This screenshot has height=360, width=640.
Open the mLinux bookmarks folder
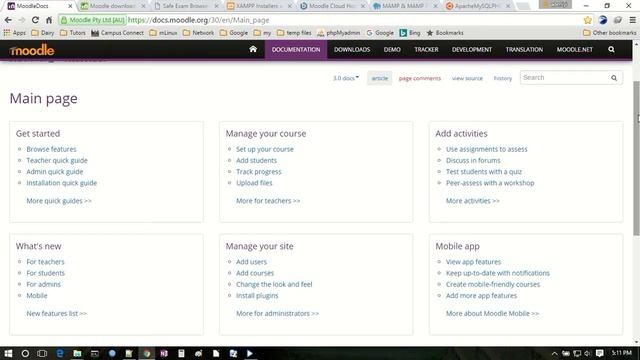click(163, 33)
